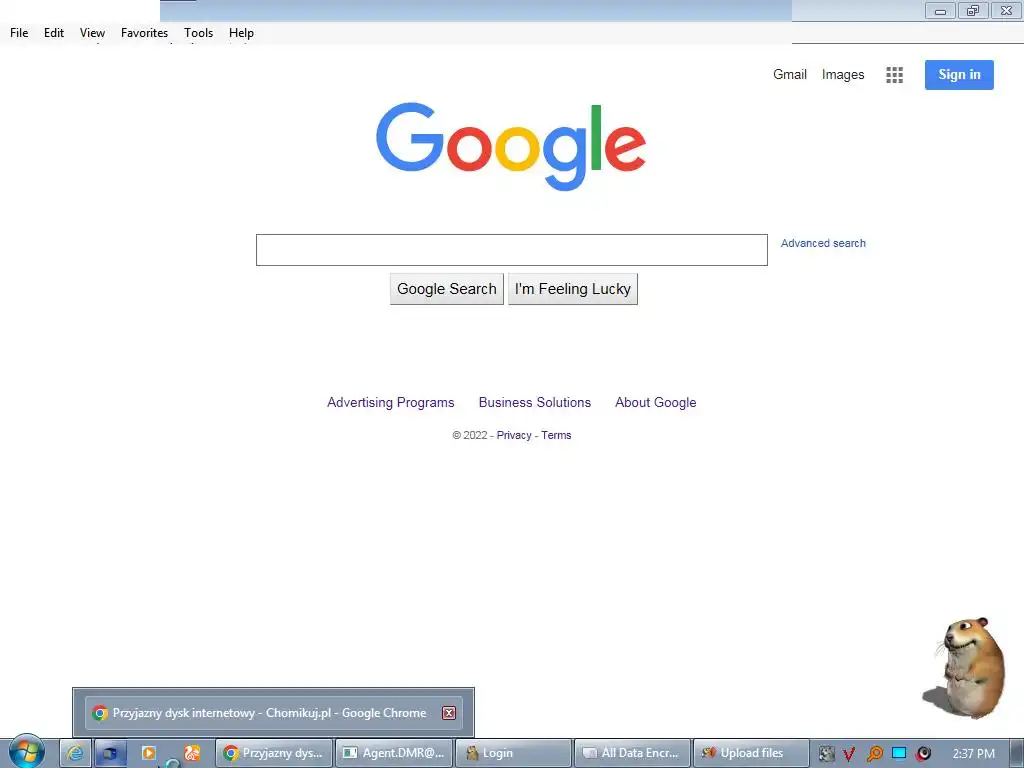Open Business Solutions link
The image size is (1024, 768).
[534, 402]
